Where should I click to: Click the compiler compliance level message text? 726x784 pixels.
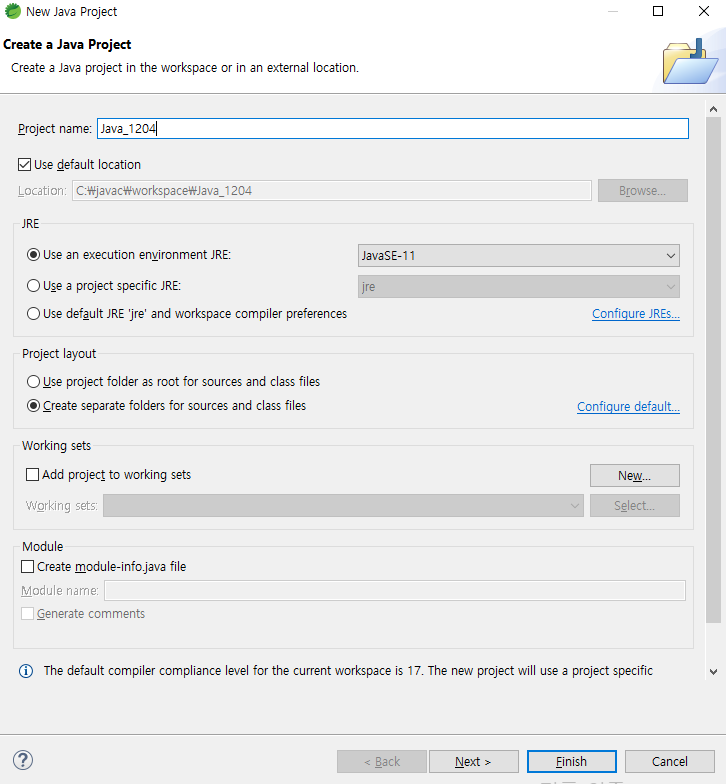[348, 670]
